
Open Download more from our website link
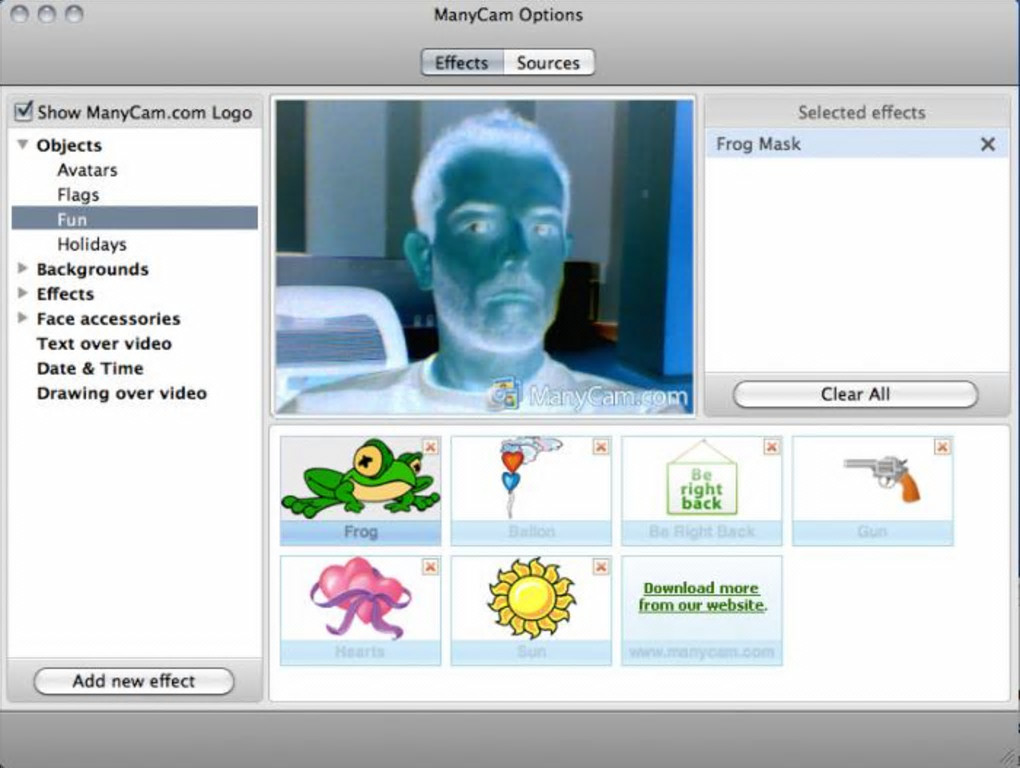tap(702, 596)
